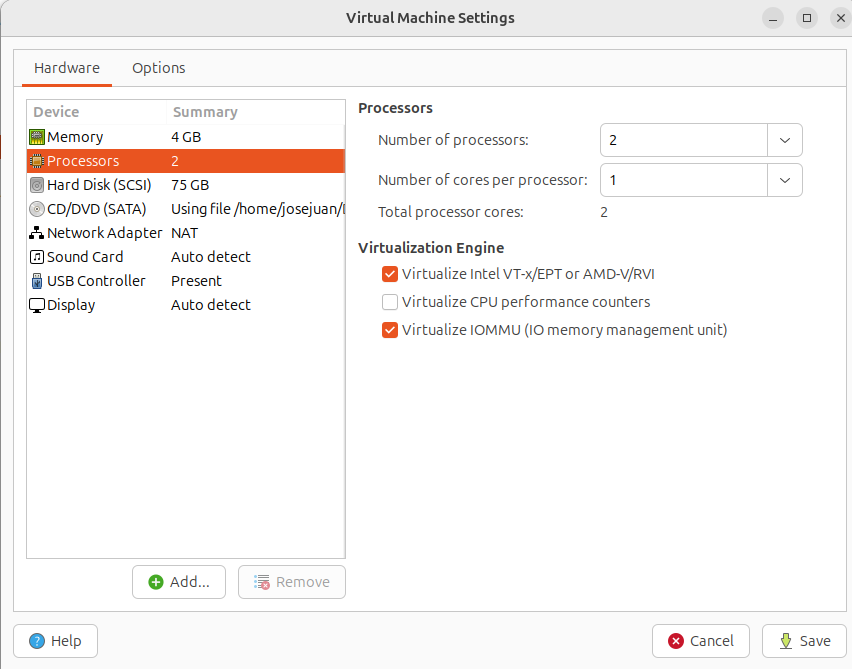Switch to the Options tab
The image size is (852, 669).
coord(158,68)
